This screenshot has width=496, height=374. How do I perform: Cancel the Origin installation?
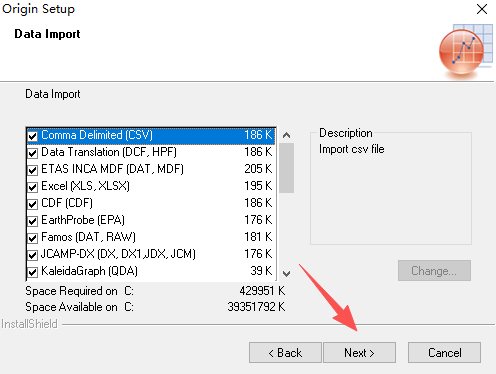click(x=444, y=352)
